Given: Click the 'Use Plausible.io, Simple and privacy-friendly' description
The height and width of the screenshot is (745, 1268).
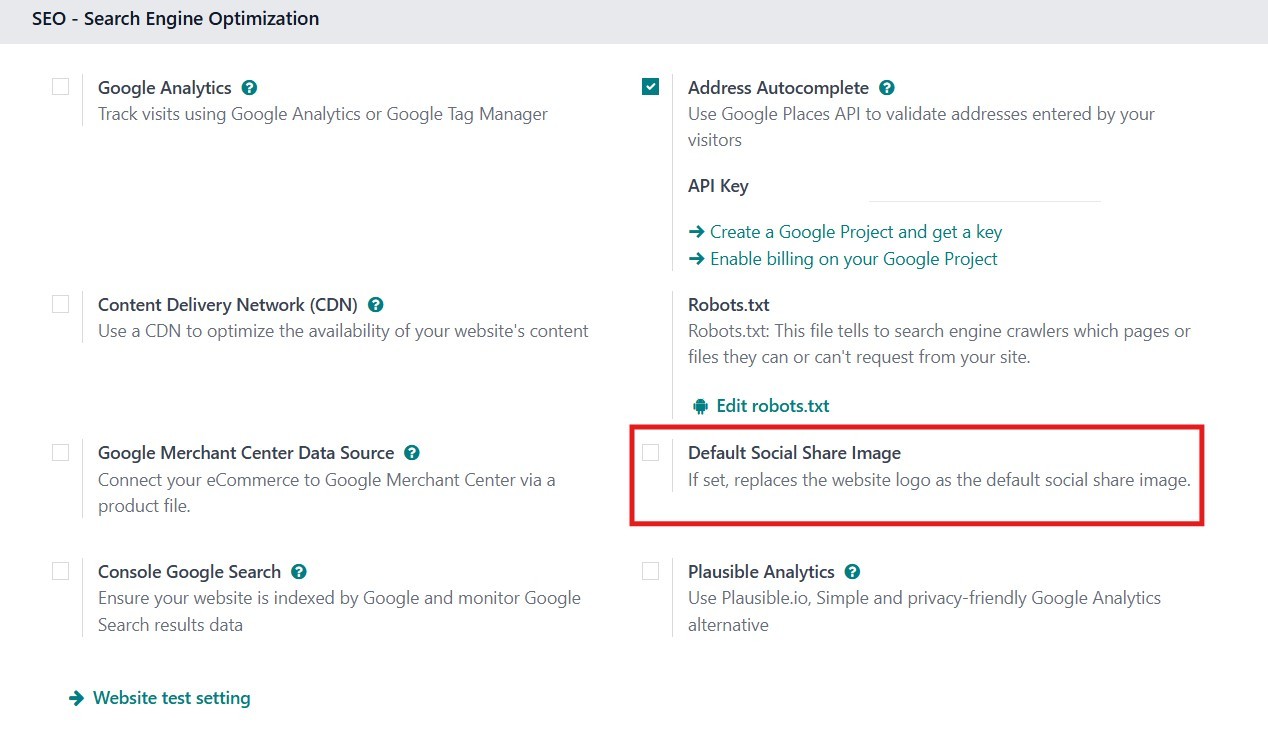Looking at the screenshot, I should tap(925, 612).
